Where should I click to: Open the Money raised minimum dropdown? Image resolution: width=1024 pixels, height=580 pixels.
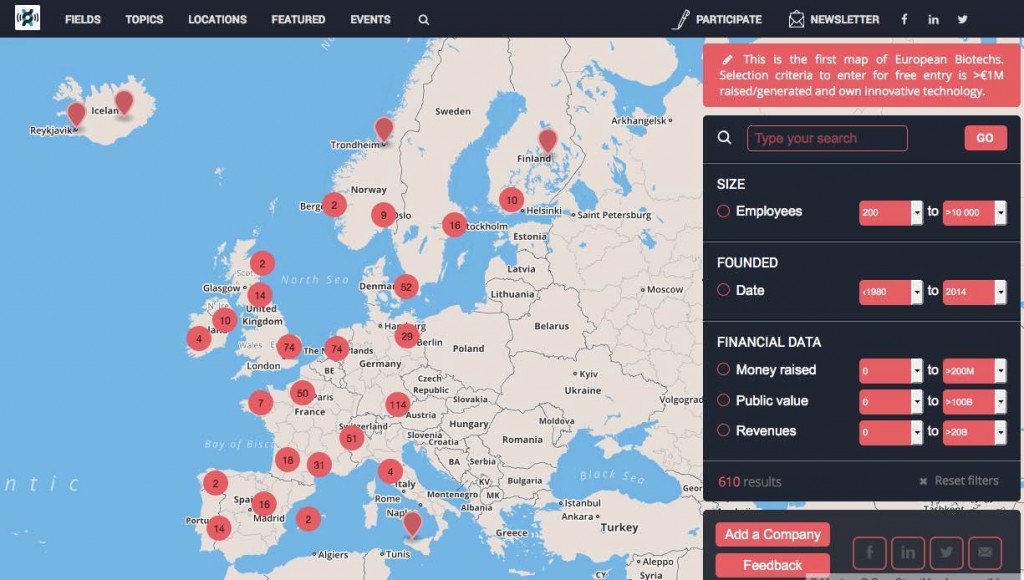pyautogui.click(x=891, y=370)
